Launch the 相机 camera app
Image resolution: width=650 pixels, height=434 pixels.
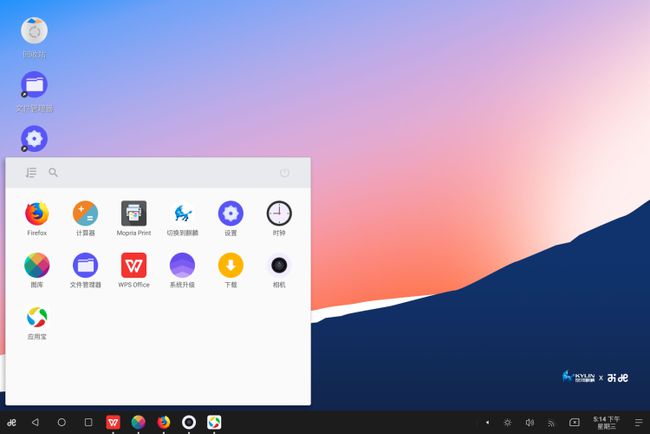(x=279, y=266)
